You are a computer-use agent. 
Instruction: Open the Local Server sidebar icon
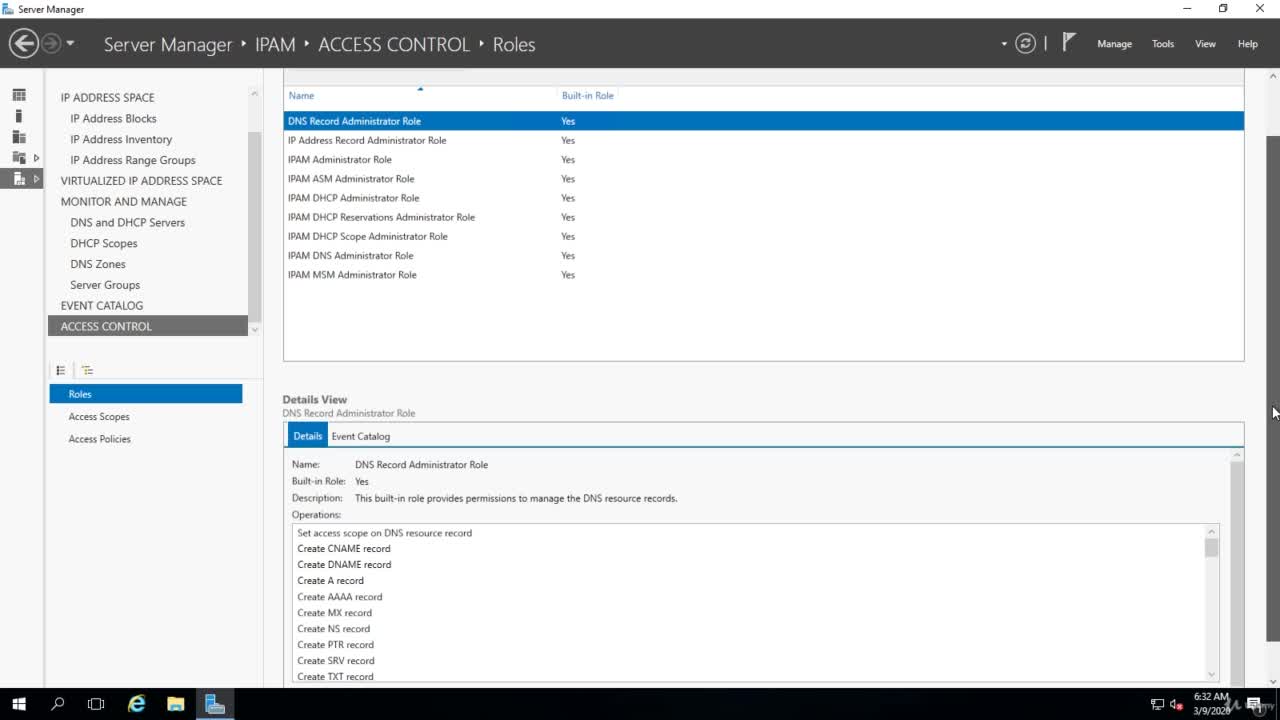click(19, 116)
